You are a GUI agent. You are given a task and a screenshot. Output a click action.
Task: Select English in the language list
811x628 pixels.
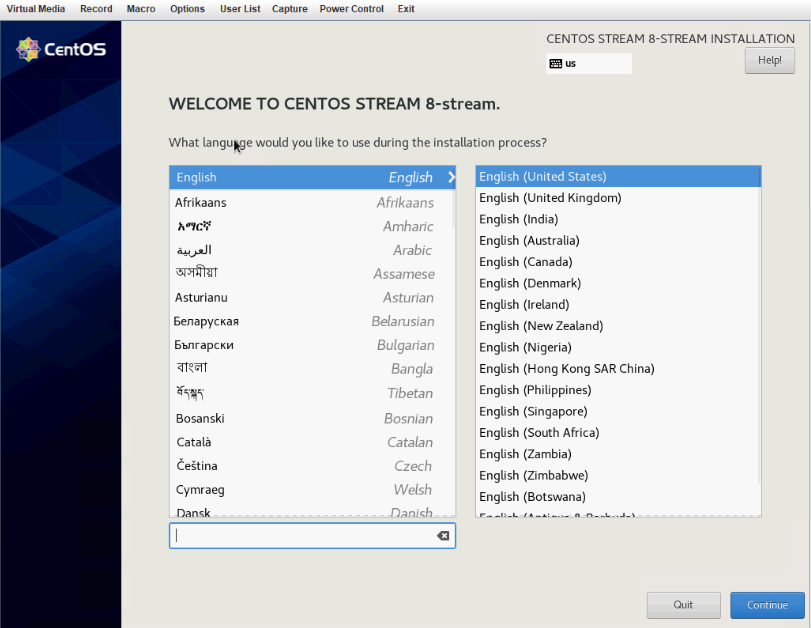pos(312,177)
